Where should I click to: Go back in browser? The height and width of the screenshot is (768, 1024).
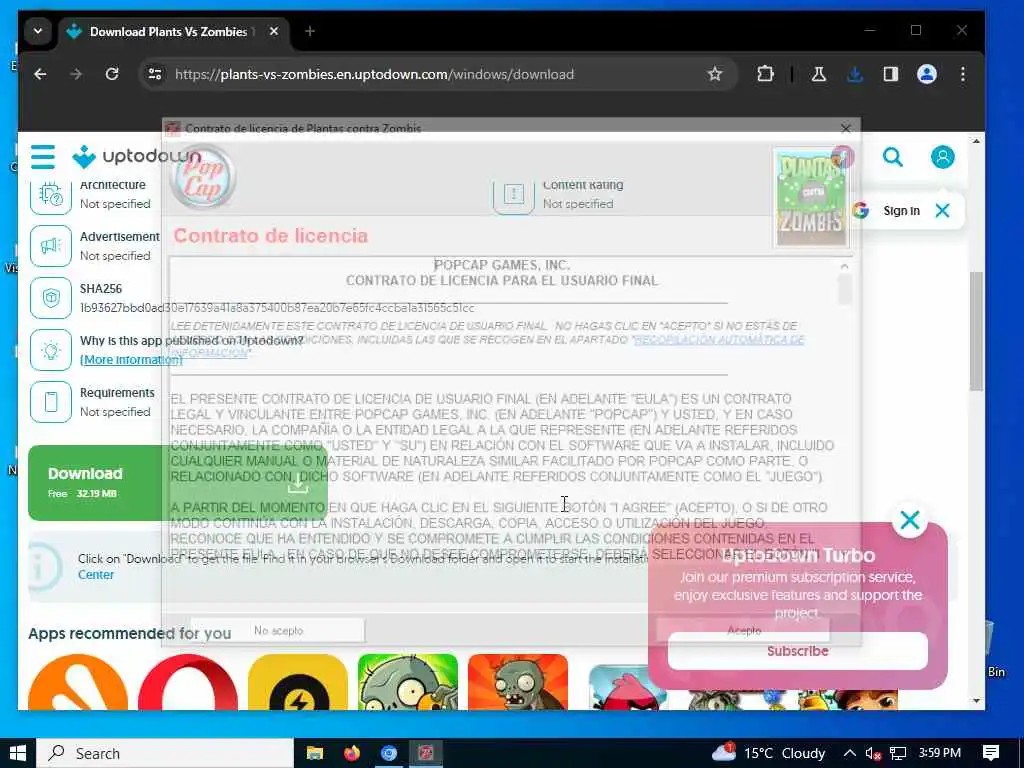[x=40, y=74]
